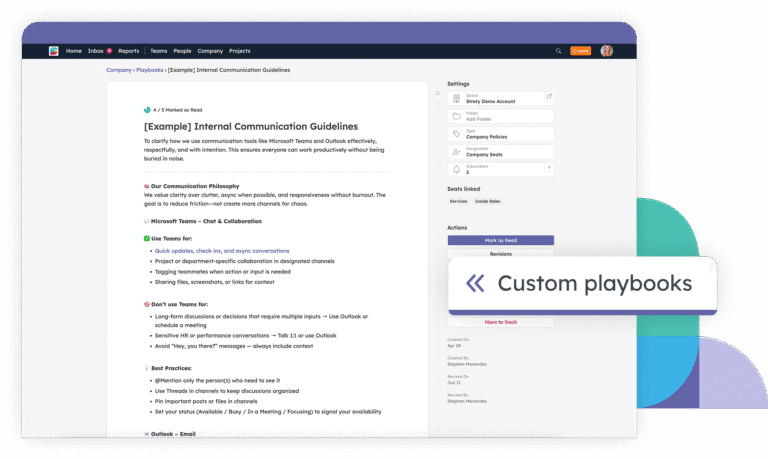
Task: Click 'Pin important posts' bullet
Action: coord(206,401)
